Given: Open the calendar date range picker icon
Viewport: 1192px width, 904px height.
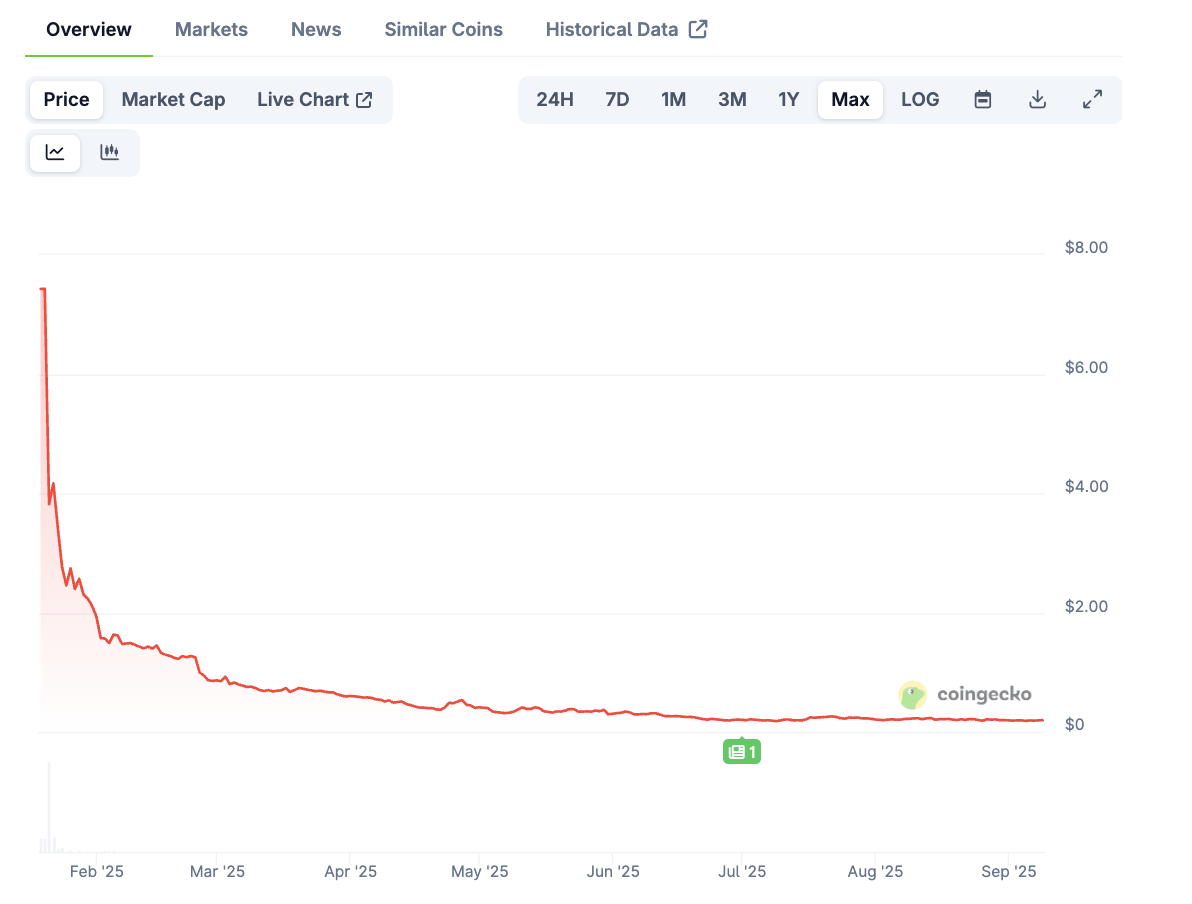Looking at the screenshot, I should pos(983,99).
